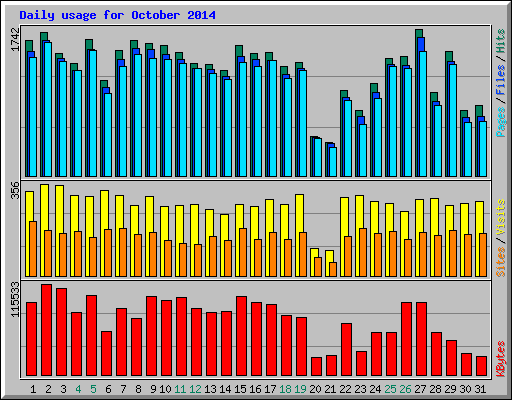
Task: Click day 1 on the x-axis
Action: [33, 389]
